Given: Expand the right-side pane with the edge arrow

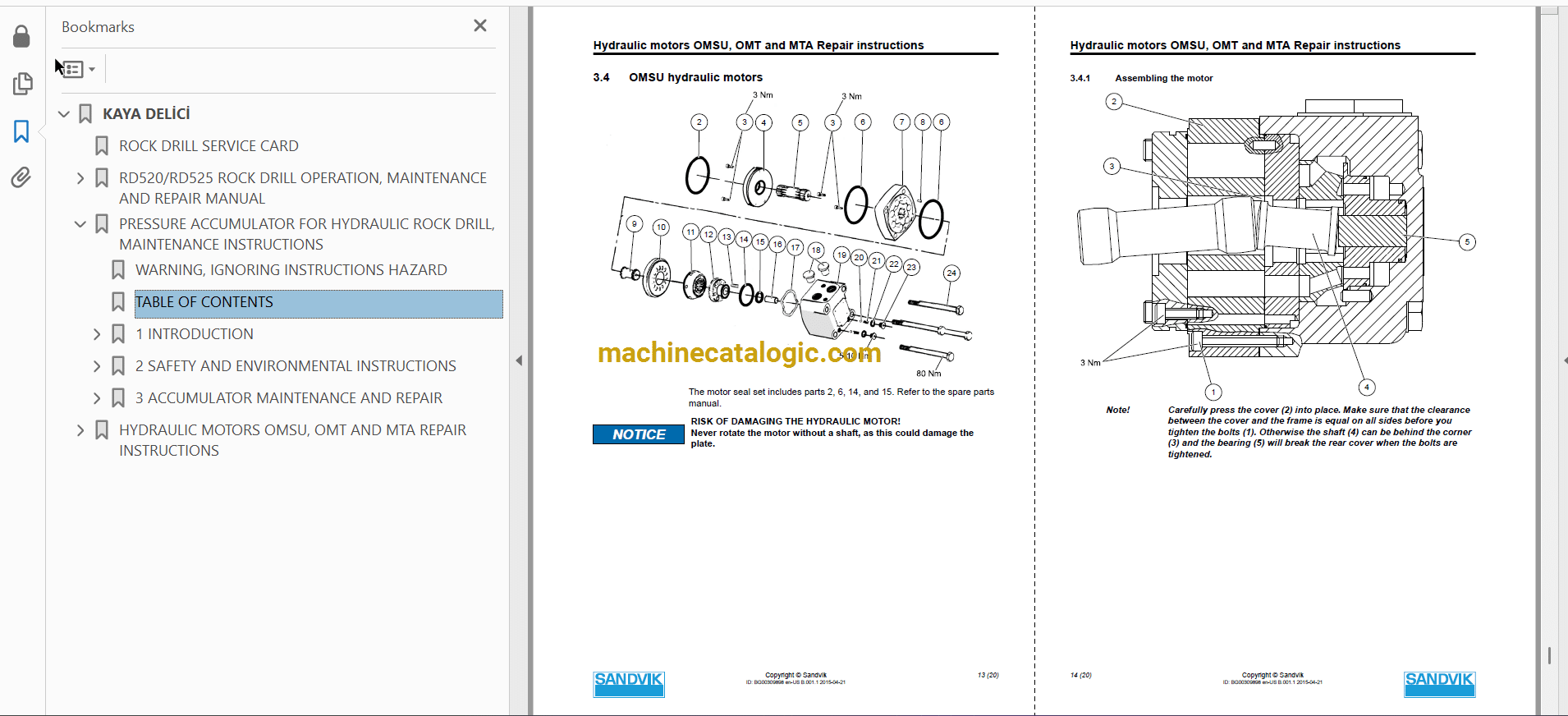Looking at the screenshot, I should click(1564, 360).
